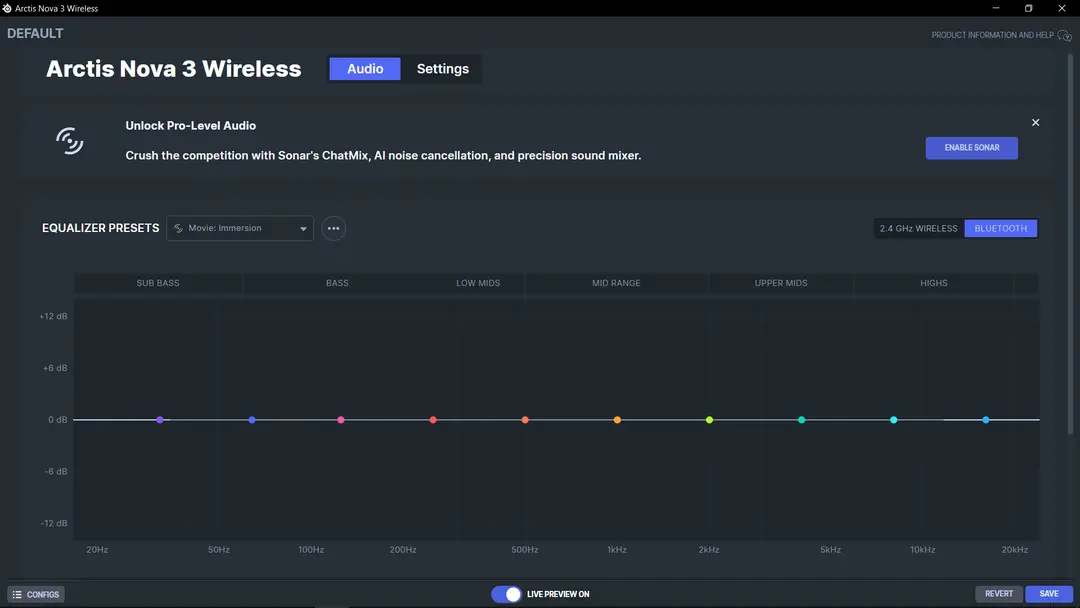
Task: Select the blue EQ point near 50Hz
Action: pyautogui.click(x=252, y=420)
